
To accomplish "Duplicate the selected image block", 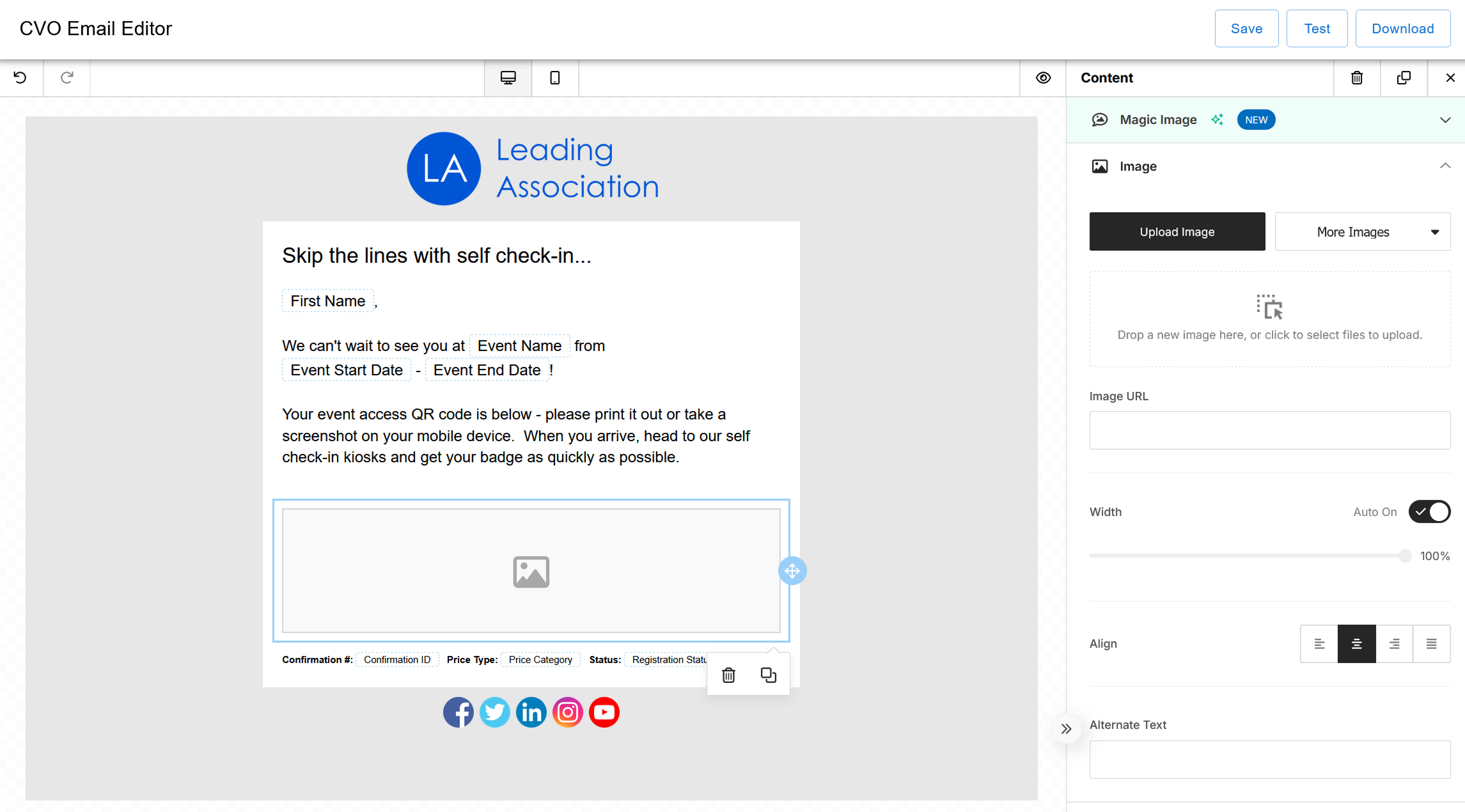I will [769, 675].
